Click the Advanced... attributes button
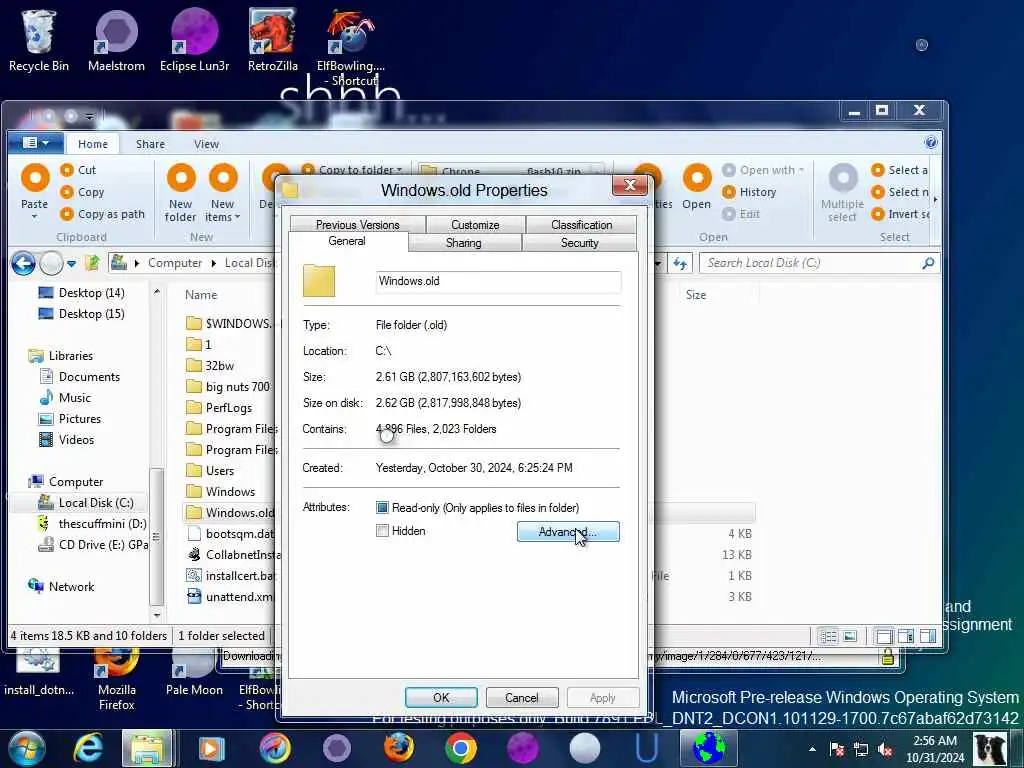The image size is (1024, 768). click(568, 532)
